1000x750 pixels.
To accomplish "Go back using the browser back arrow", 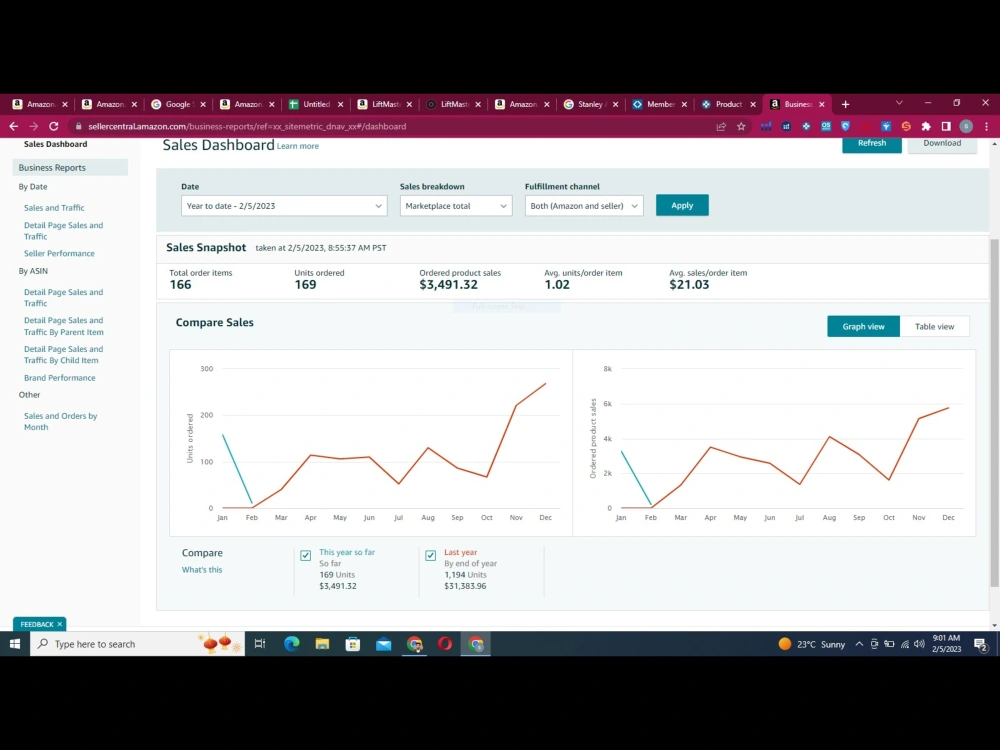I will click(x=13, y=126).
